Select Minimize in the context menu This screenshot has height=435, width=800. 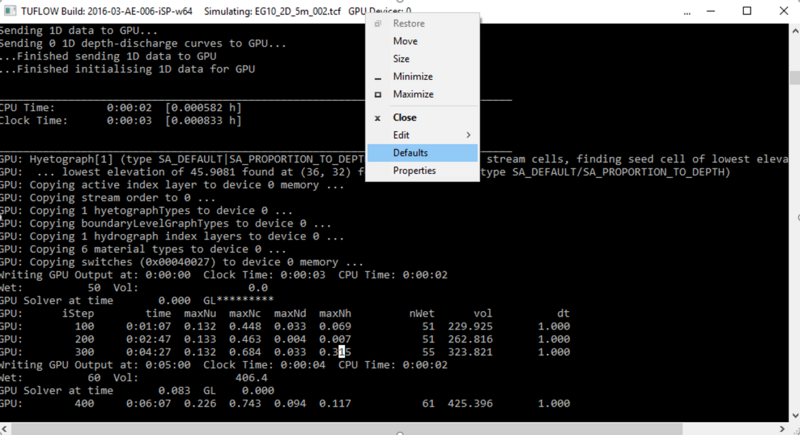point(422,76)
